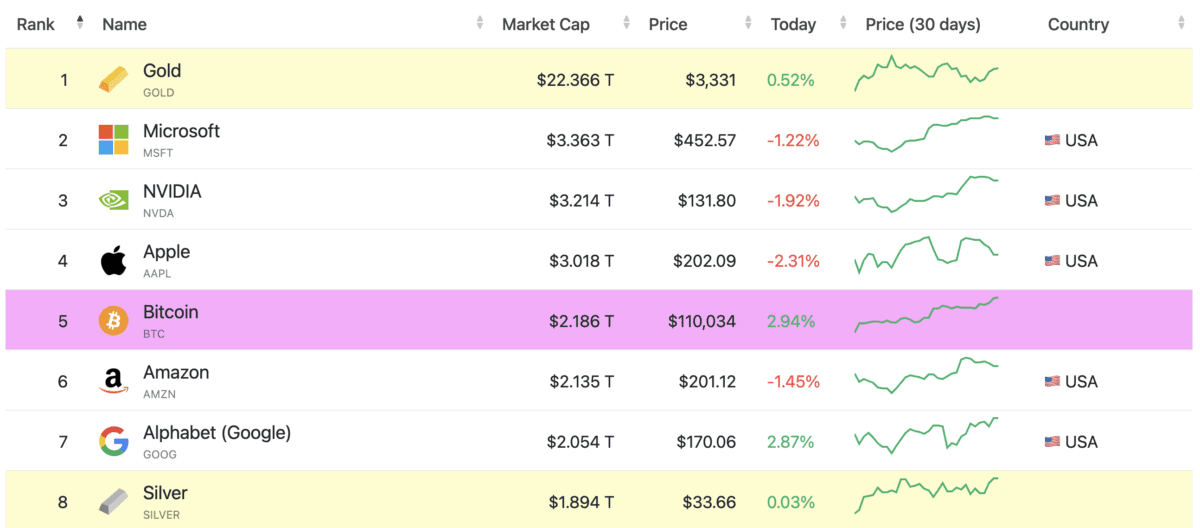The image size is (1200, 528).
Task: Click the USA flag in NVIDIA row
Action: tap(1052, 201)
